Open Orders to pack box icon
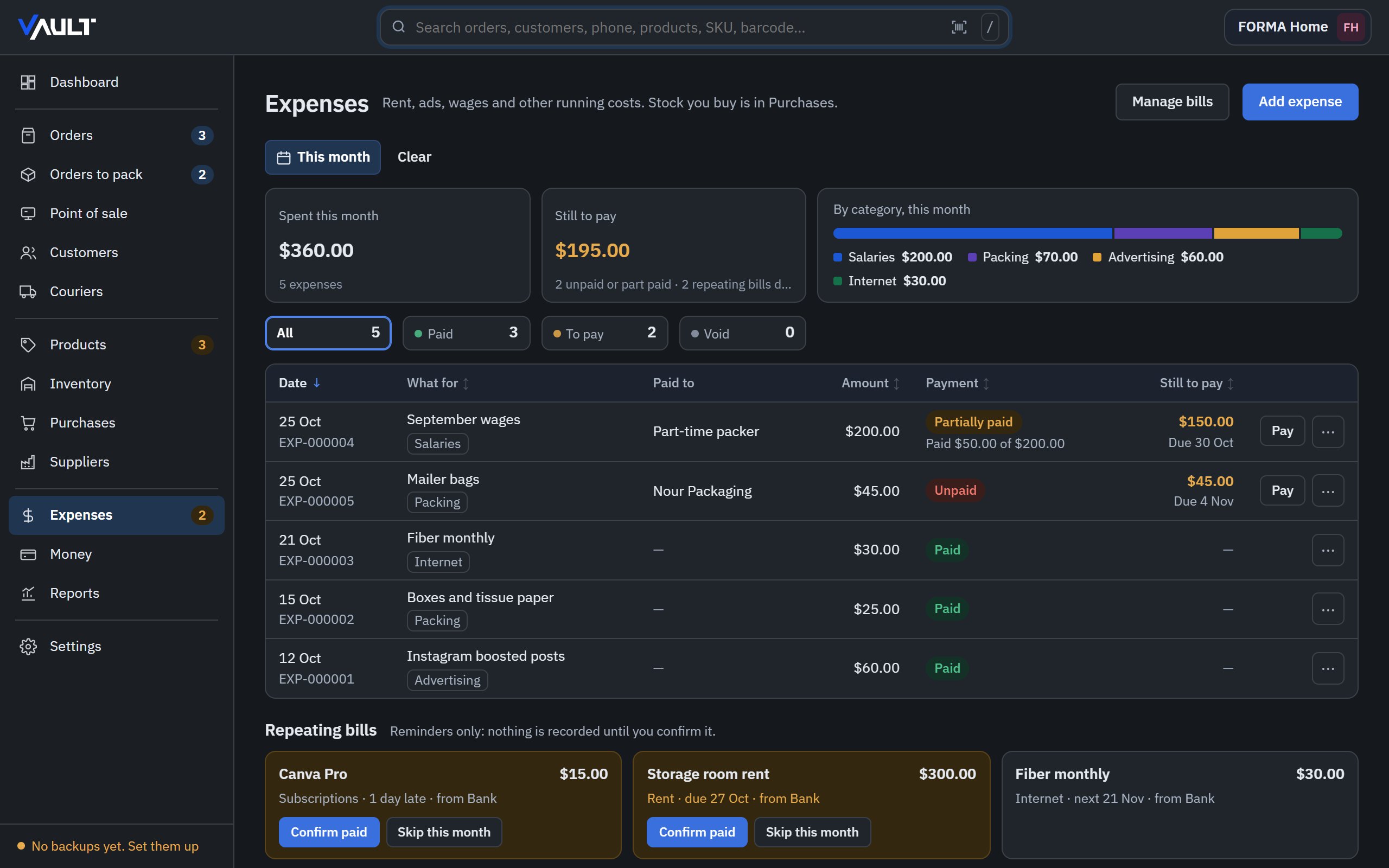 [x=28, y=175]
